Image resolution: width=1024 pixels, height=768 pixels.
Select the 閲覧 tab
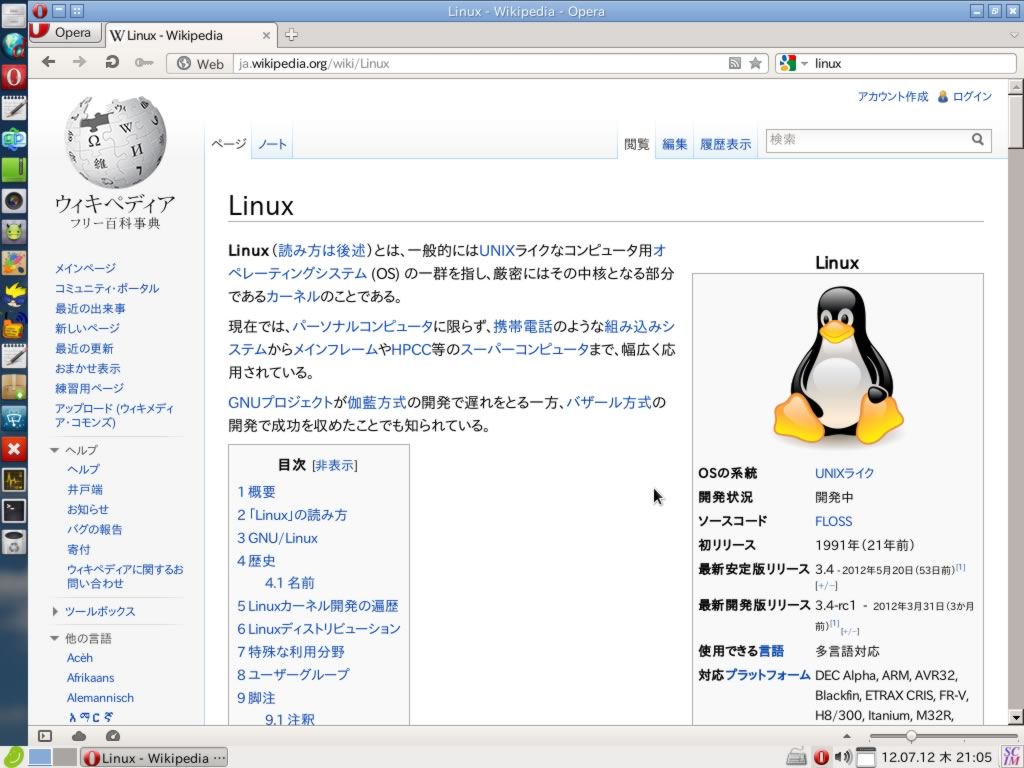[637, 144]
